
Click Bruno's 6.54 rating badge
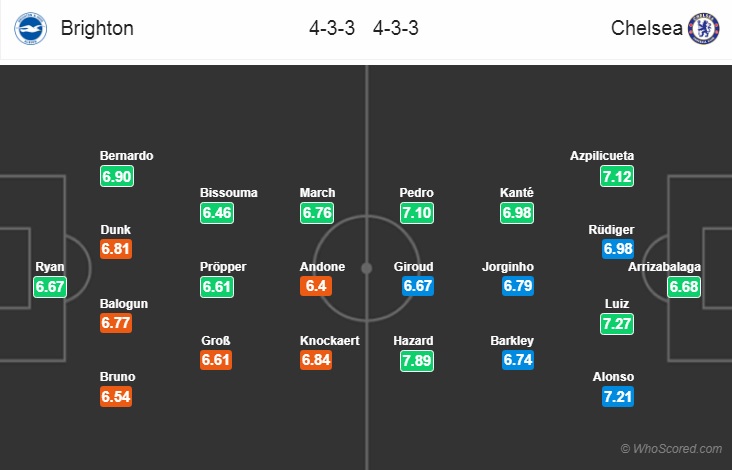point(116,397)
